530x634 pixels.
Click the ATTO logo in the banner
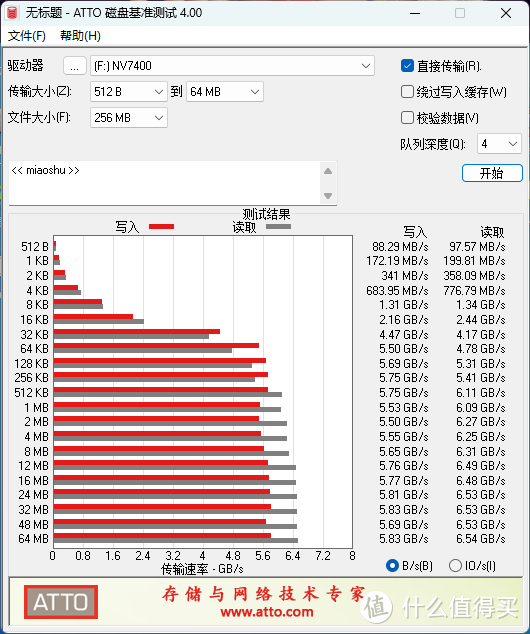pos(61,602)
